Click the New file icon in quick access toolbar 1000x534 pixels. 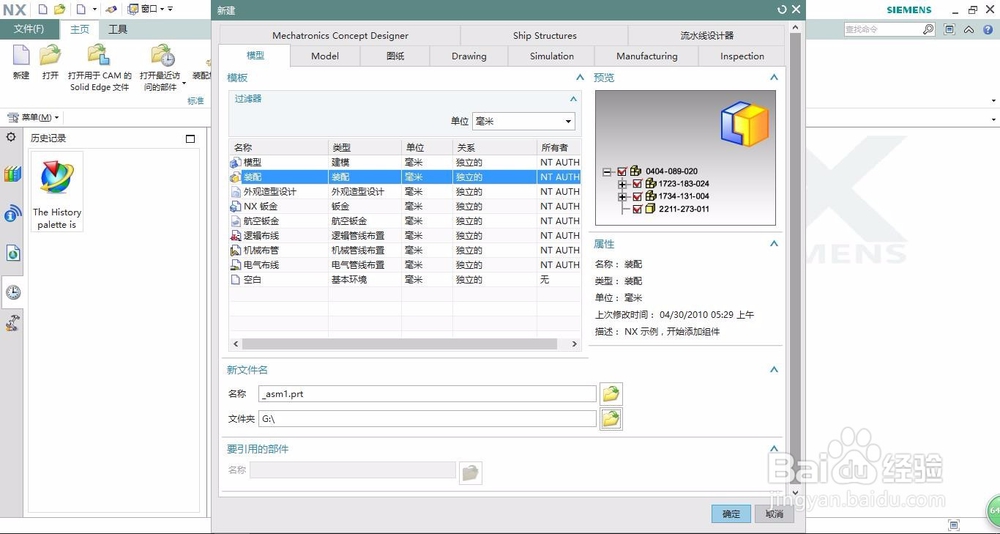pyautogui.click(x=43, y=9)
